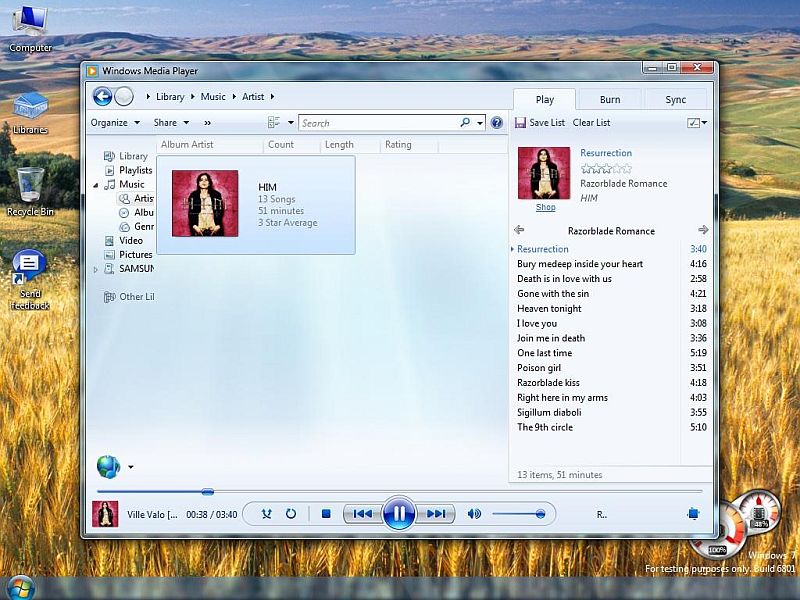Image resolution: width=800 pixels, height=600 pixels.
Task: Open the list options dropdown arrow
Action: [x=705, y=122]
